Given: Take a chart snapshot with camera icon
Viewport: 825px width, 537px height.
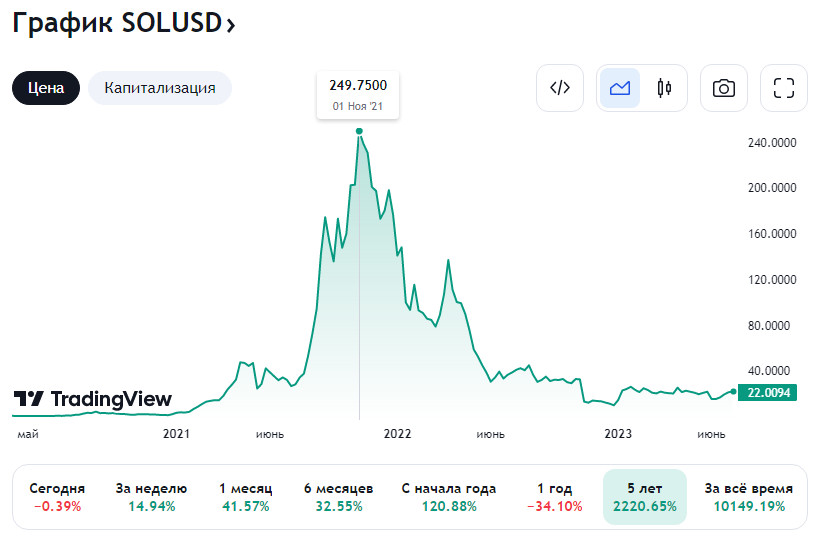Looking at the screenshot, I should click(723, 88).
